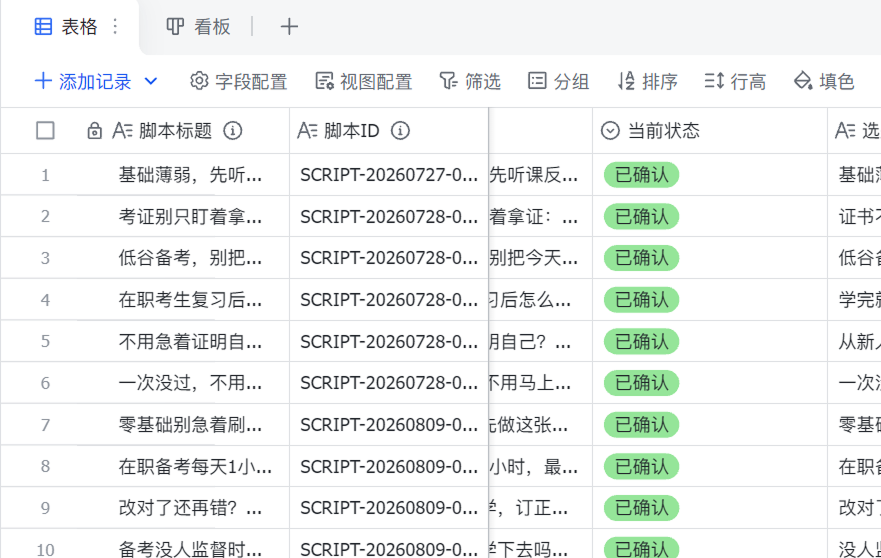The width and height of the screenshot is (881, 558).
Task: Show info for 脚本ID column
Action: click(400, 130)
